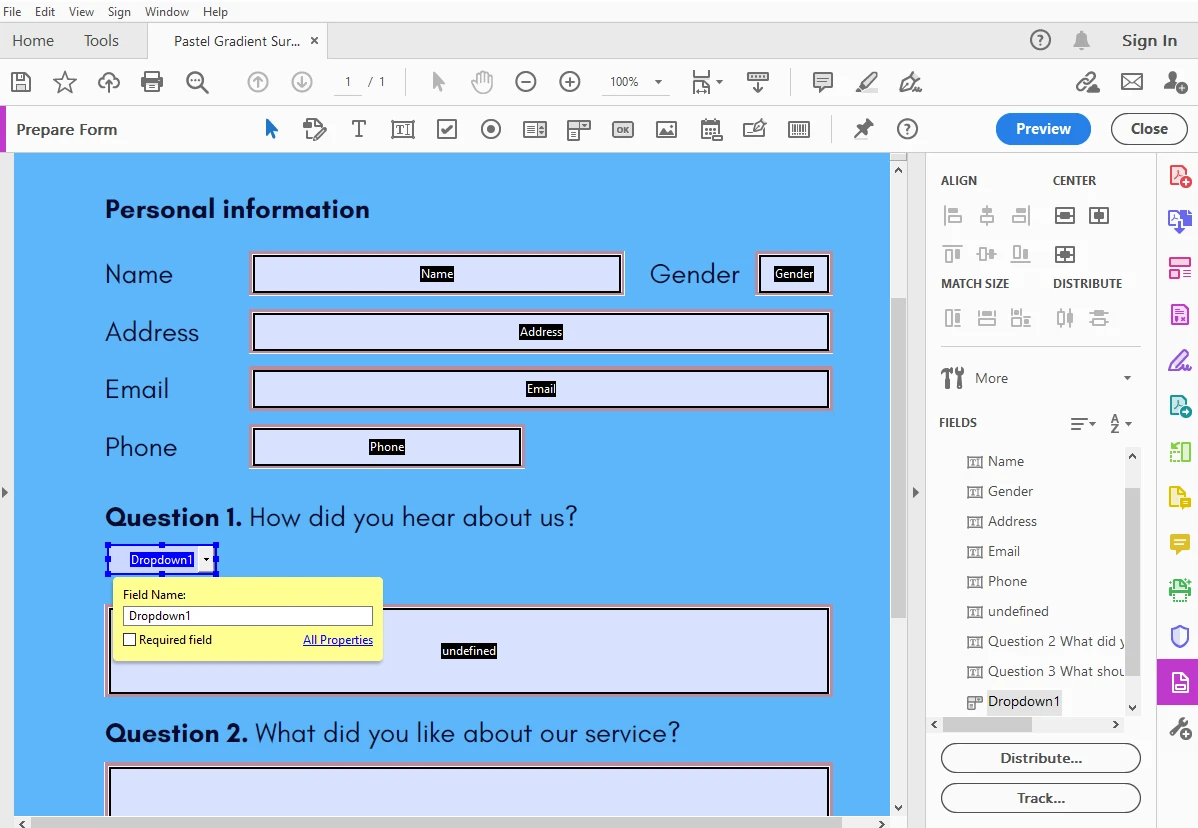1198x828 pixels.
Task: Go to next page arrow
Action: point(302,82)
